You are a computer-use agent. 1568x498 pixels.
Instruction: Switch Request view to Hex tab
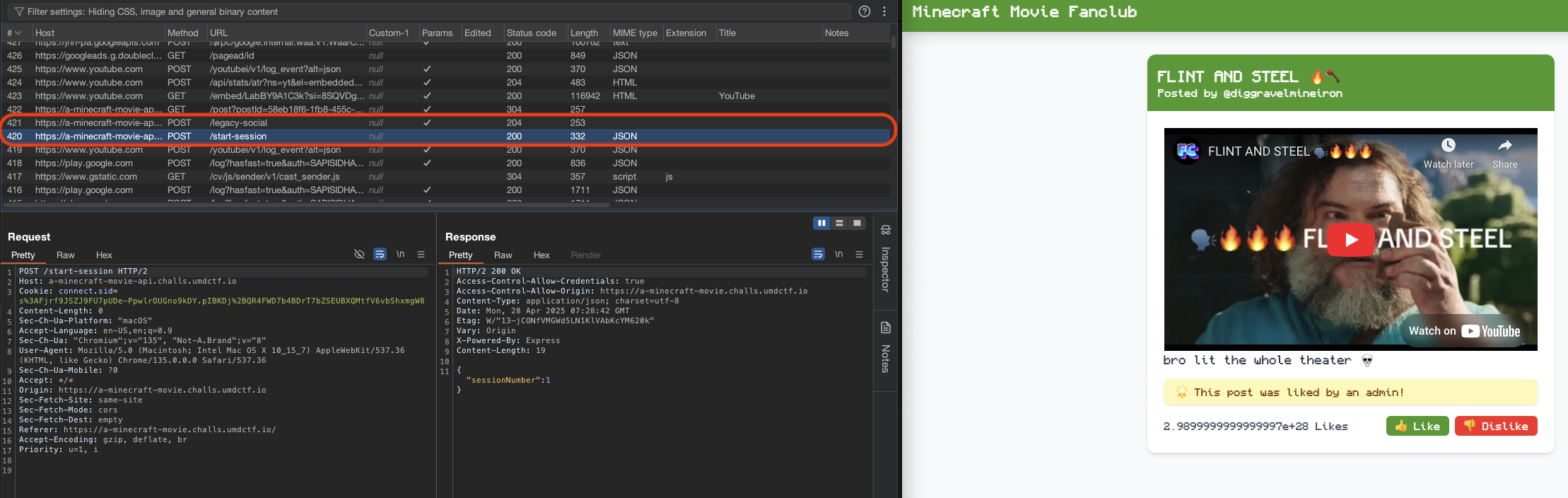pyautogui.click(x=104, y=255)
